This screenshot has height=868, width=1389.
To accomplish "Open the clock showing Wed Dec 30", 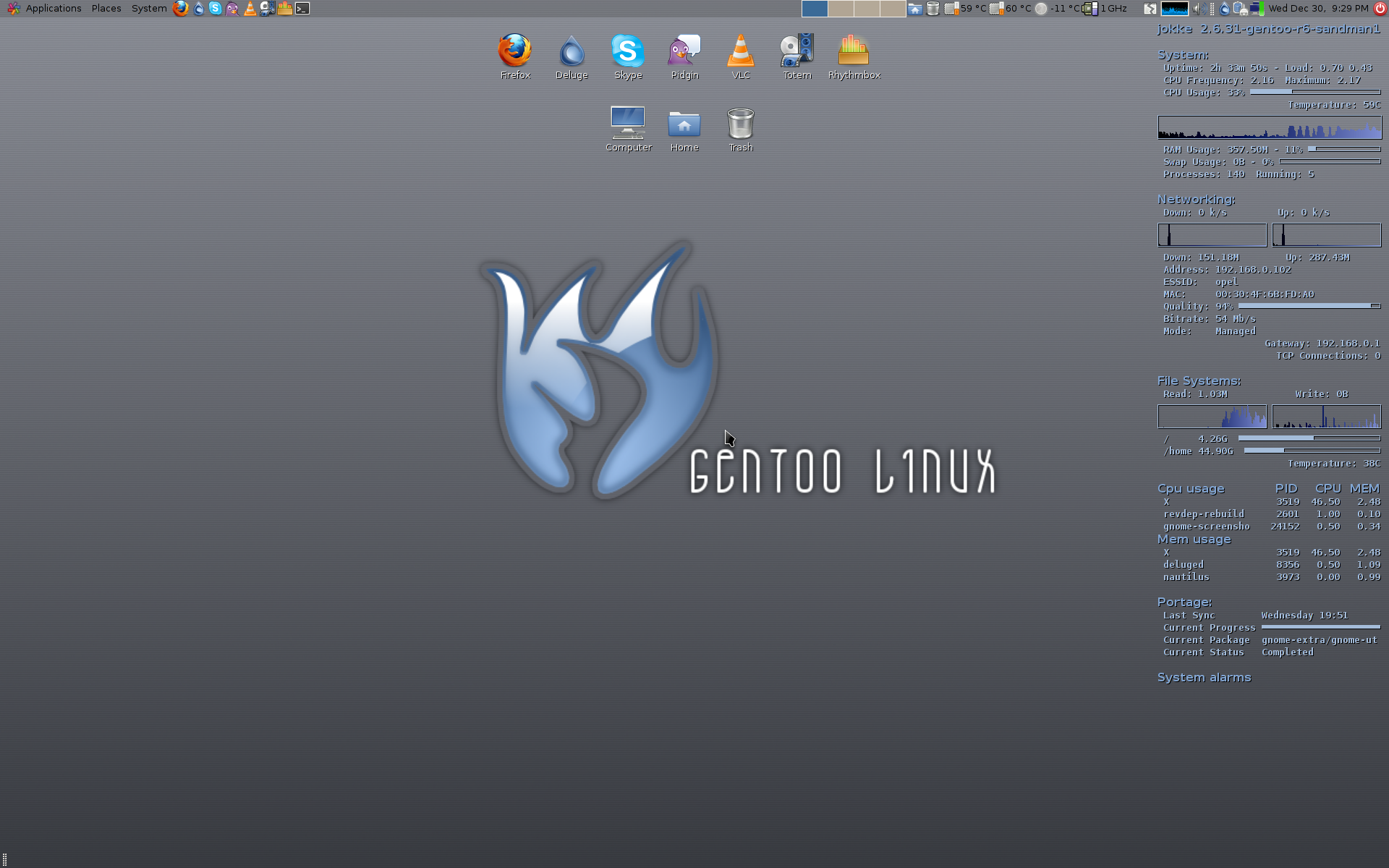I will (x=1318, y=9).
